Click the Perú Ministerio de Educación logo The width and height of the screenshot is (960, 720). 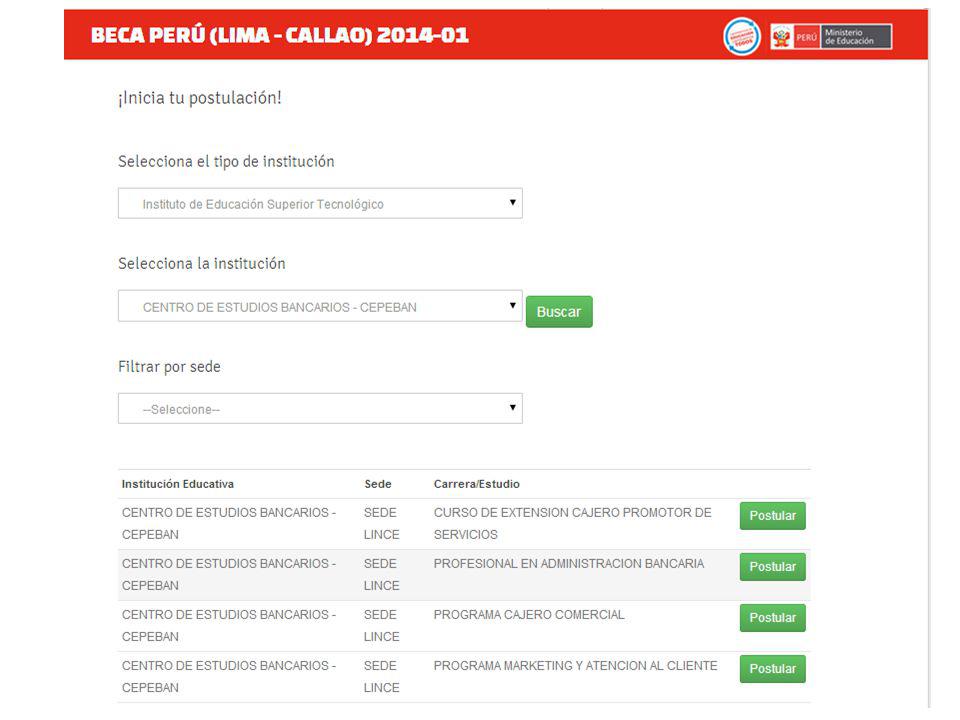831,37
